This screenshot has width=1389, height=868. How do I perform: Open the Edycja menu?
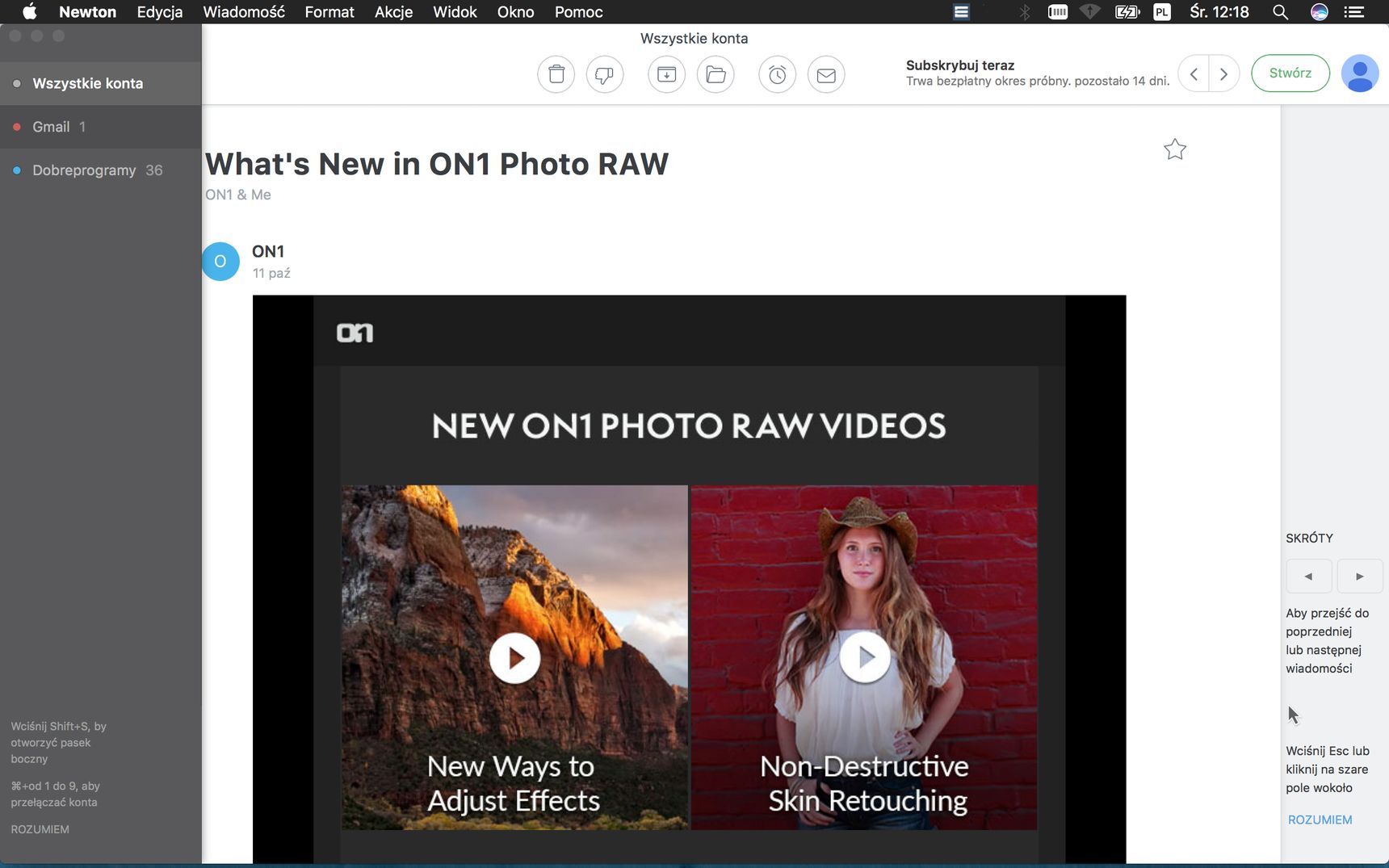[x=160, y=12]
